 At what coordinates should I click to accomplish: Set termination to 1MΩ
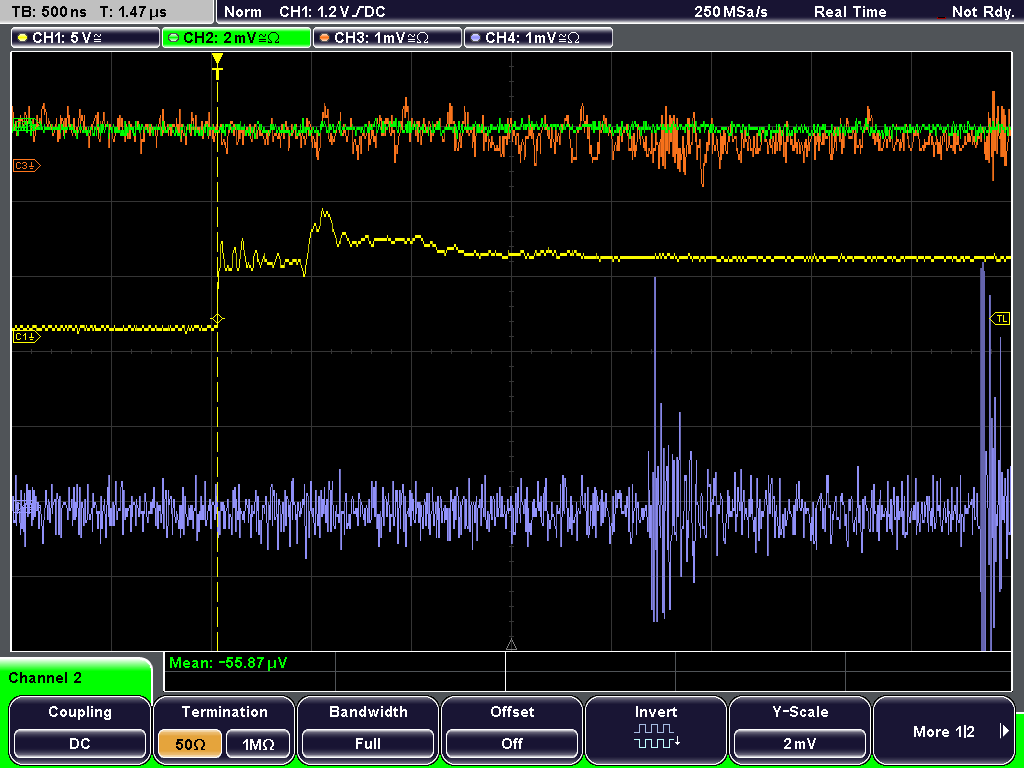[x=258, y=744]
